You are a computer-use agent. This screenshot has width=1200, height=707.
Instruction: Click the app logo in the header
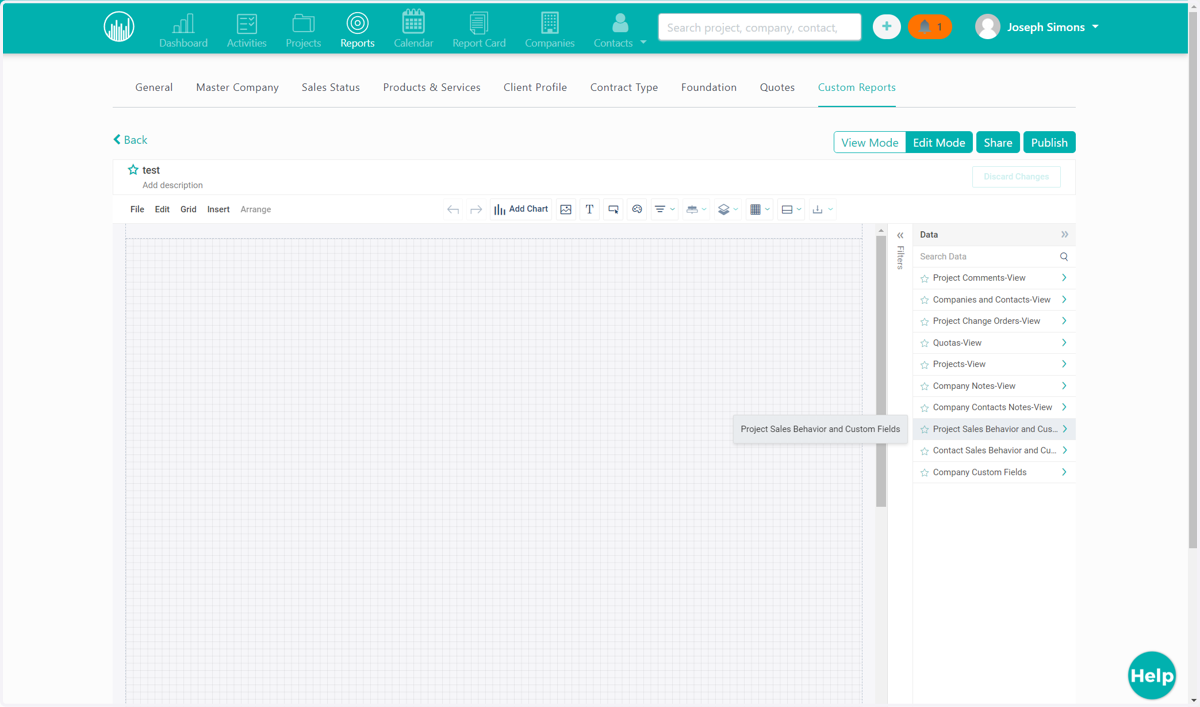119,27
